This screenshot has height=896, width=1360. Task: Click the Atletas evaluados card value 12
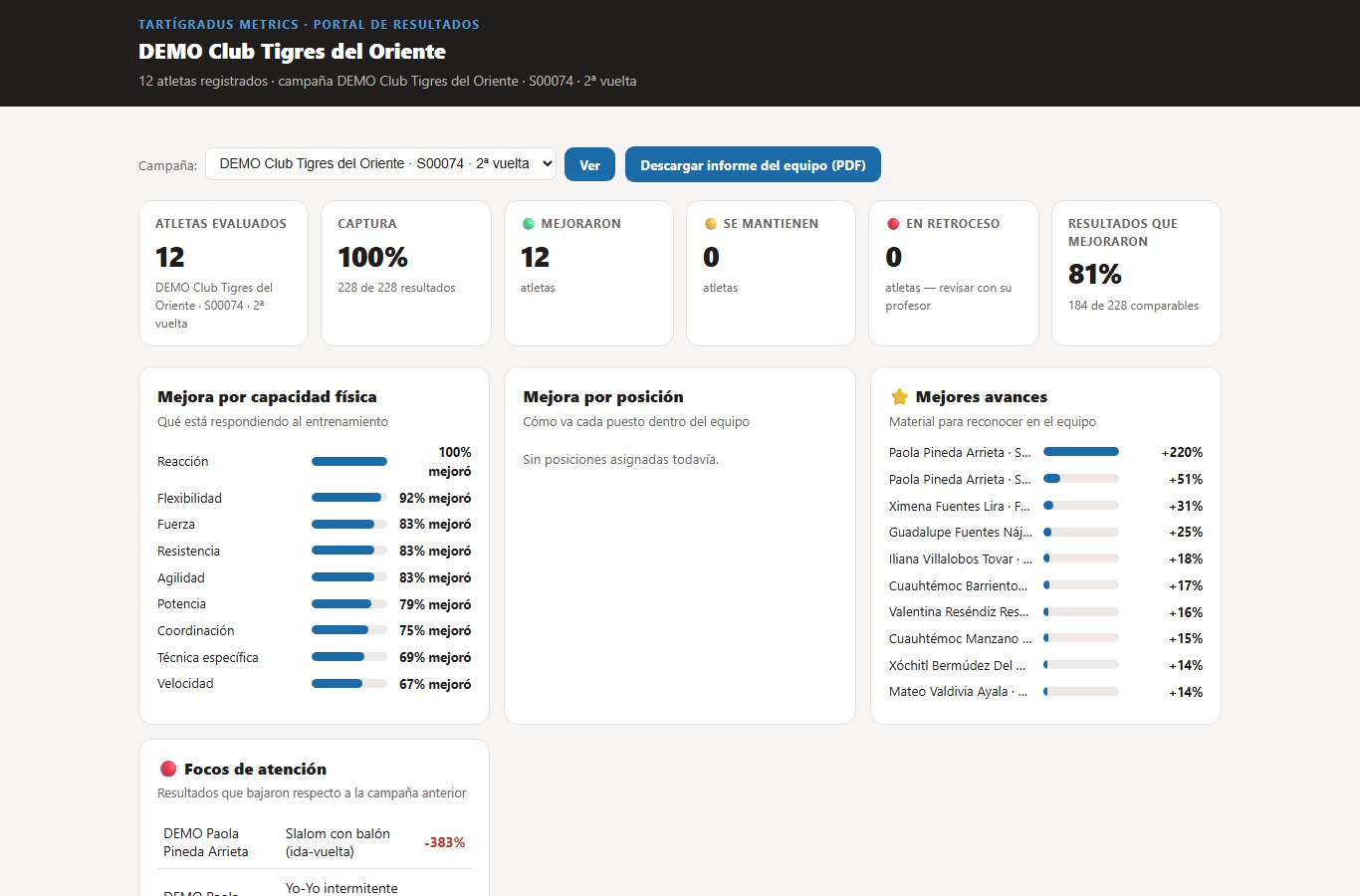pyautogui.click(x=170, y=257)
